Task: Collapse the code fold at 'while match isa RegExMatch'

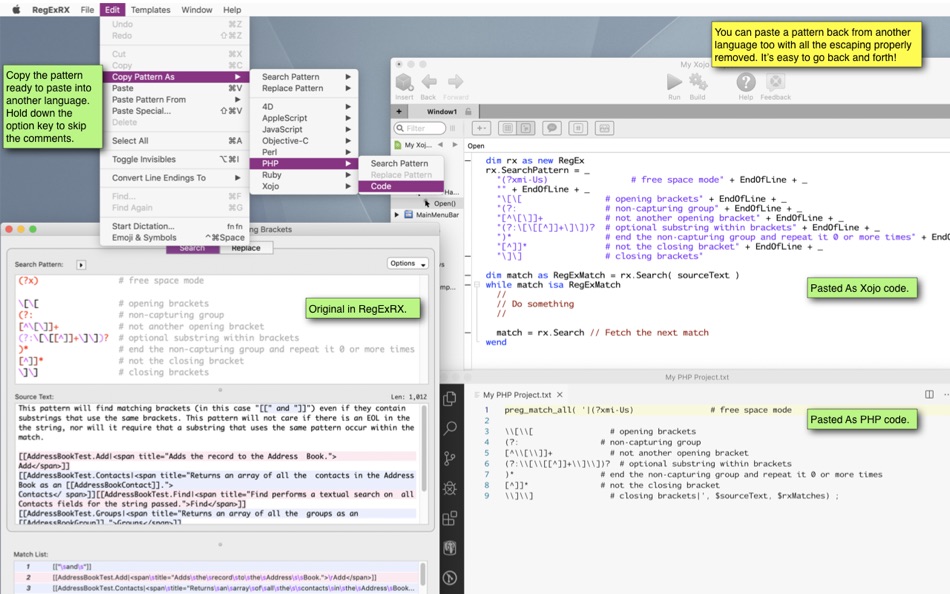Action: [x=477, y=284]
